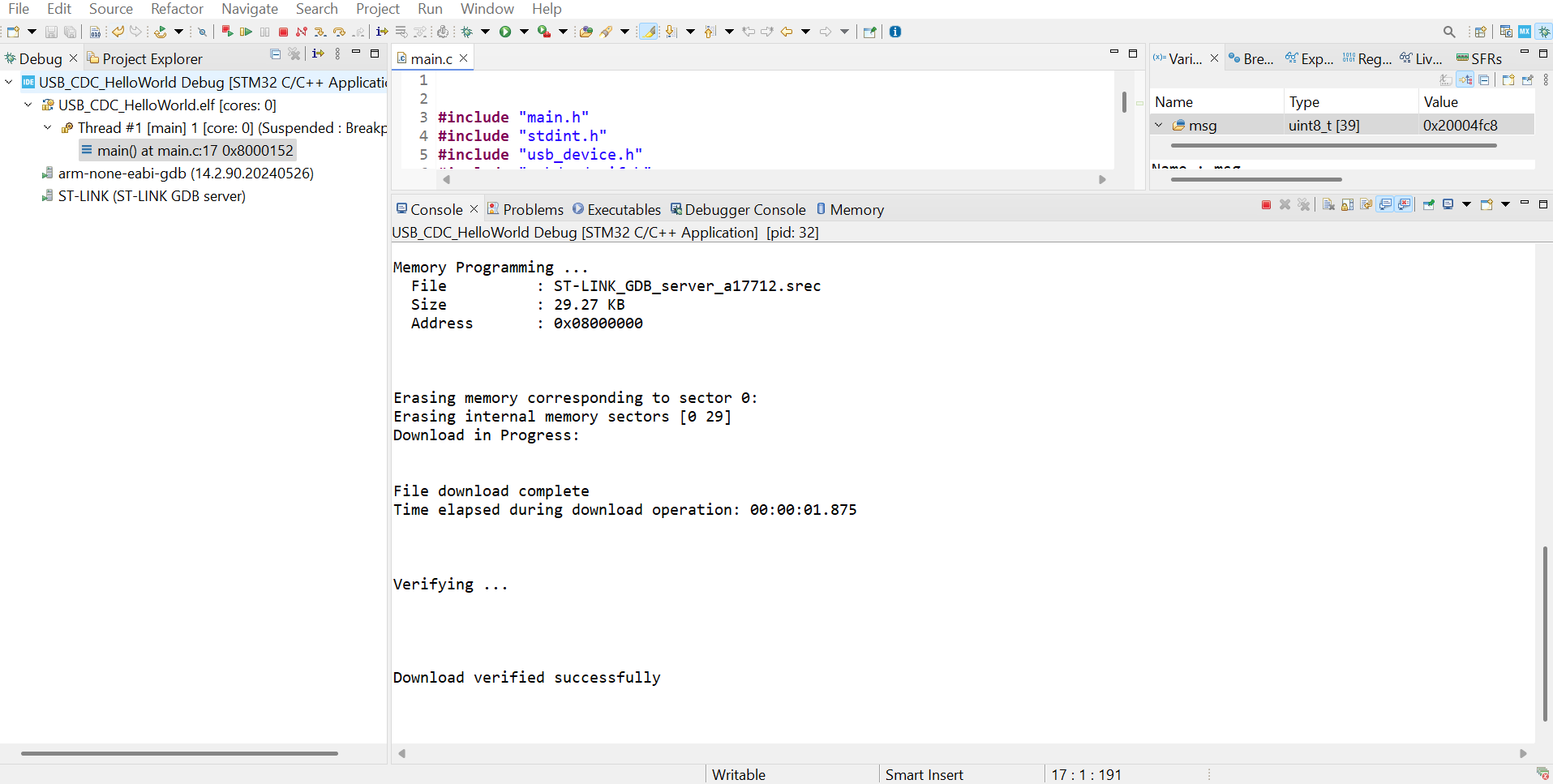This screenshot has height=784, width=1553.
Task: Collapse the Thread #1 node in Debug view
Action: tap(47, 127)
